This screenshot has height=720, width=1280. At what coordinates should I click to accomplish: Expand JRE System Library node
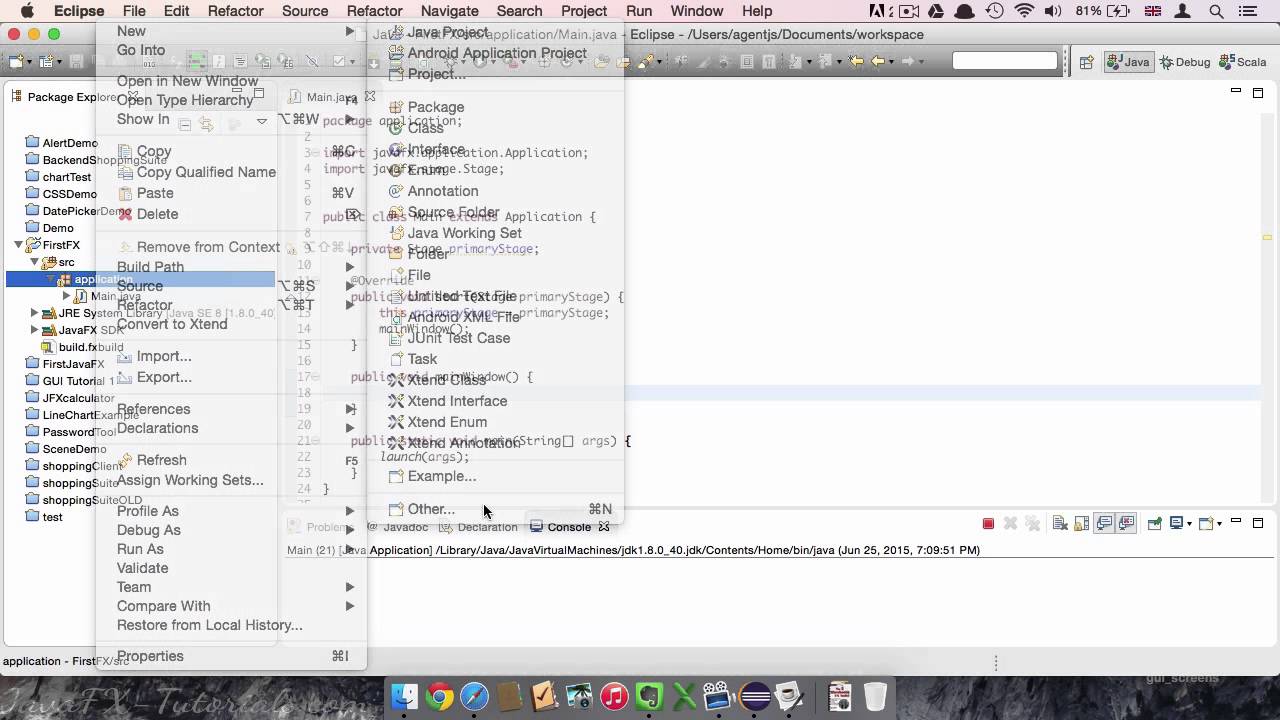click(x=34, y=313)
